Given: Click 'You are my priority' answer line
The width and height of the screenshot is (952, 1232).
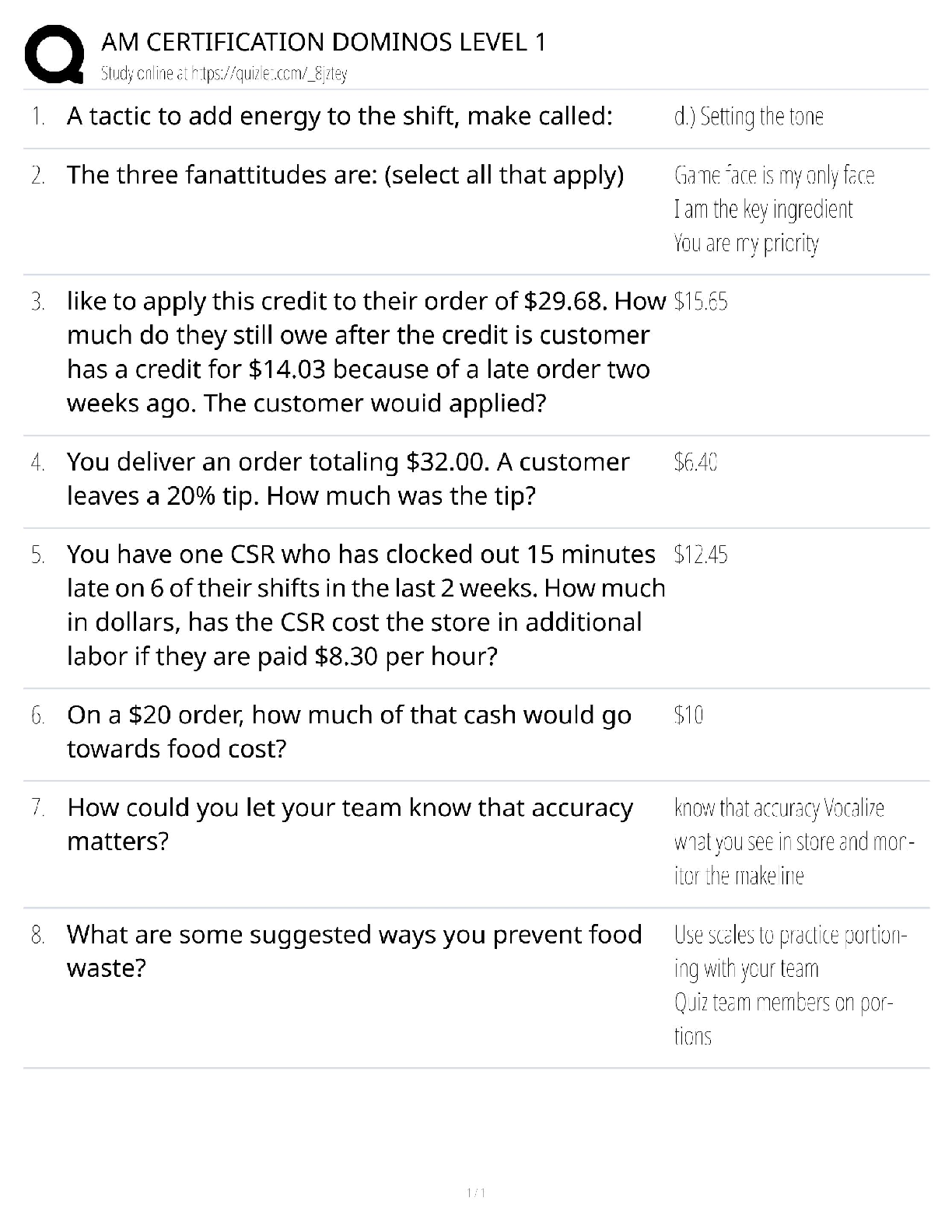Looking at the screenshot, I should 746,243.
